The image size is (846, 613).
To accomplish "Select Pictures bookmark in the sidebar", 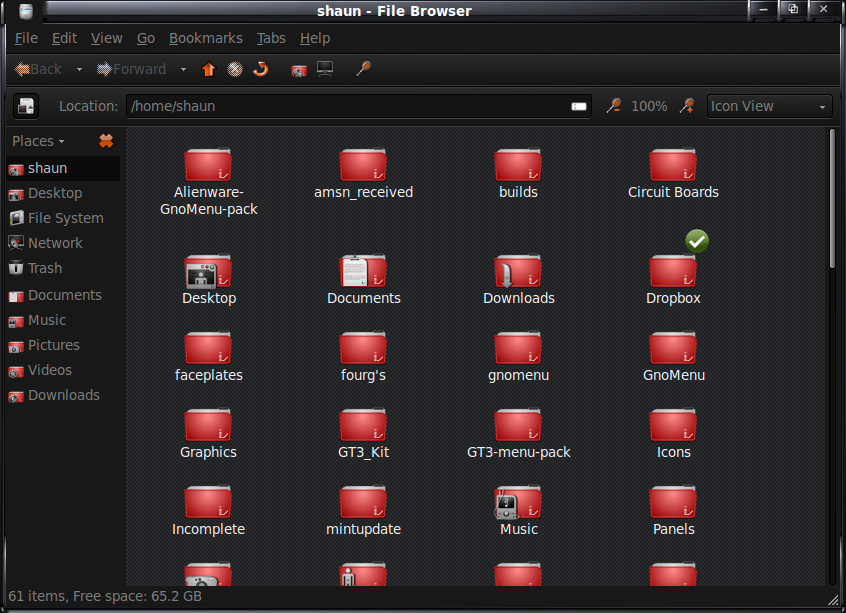I will (64, 345).
